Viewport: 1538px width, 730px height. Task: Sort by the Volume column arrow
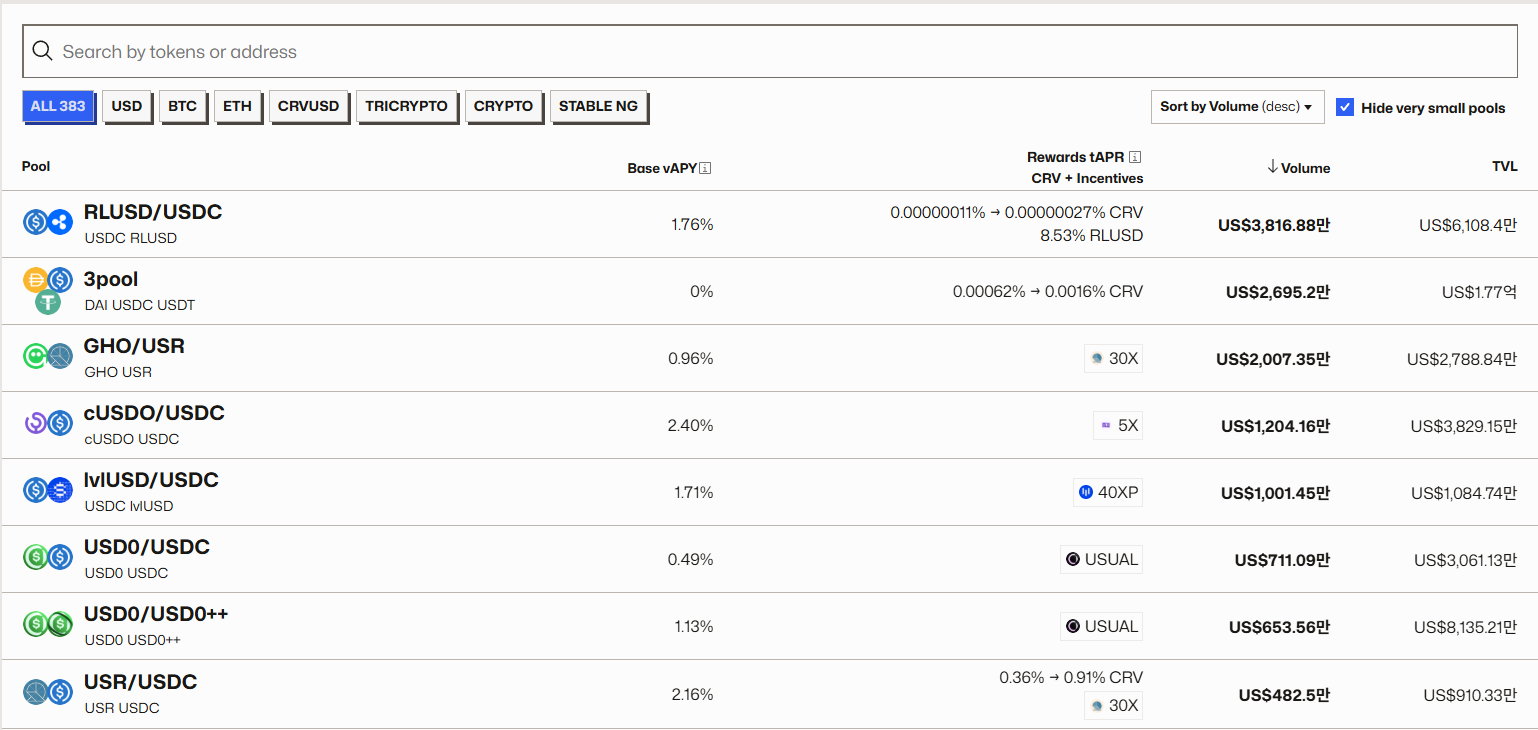[x=1272, y=167]
